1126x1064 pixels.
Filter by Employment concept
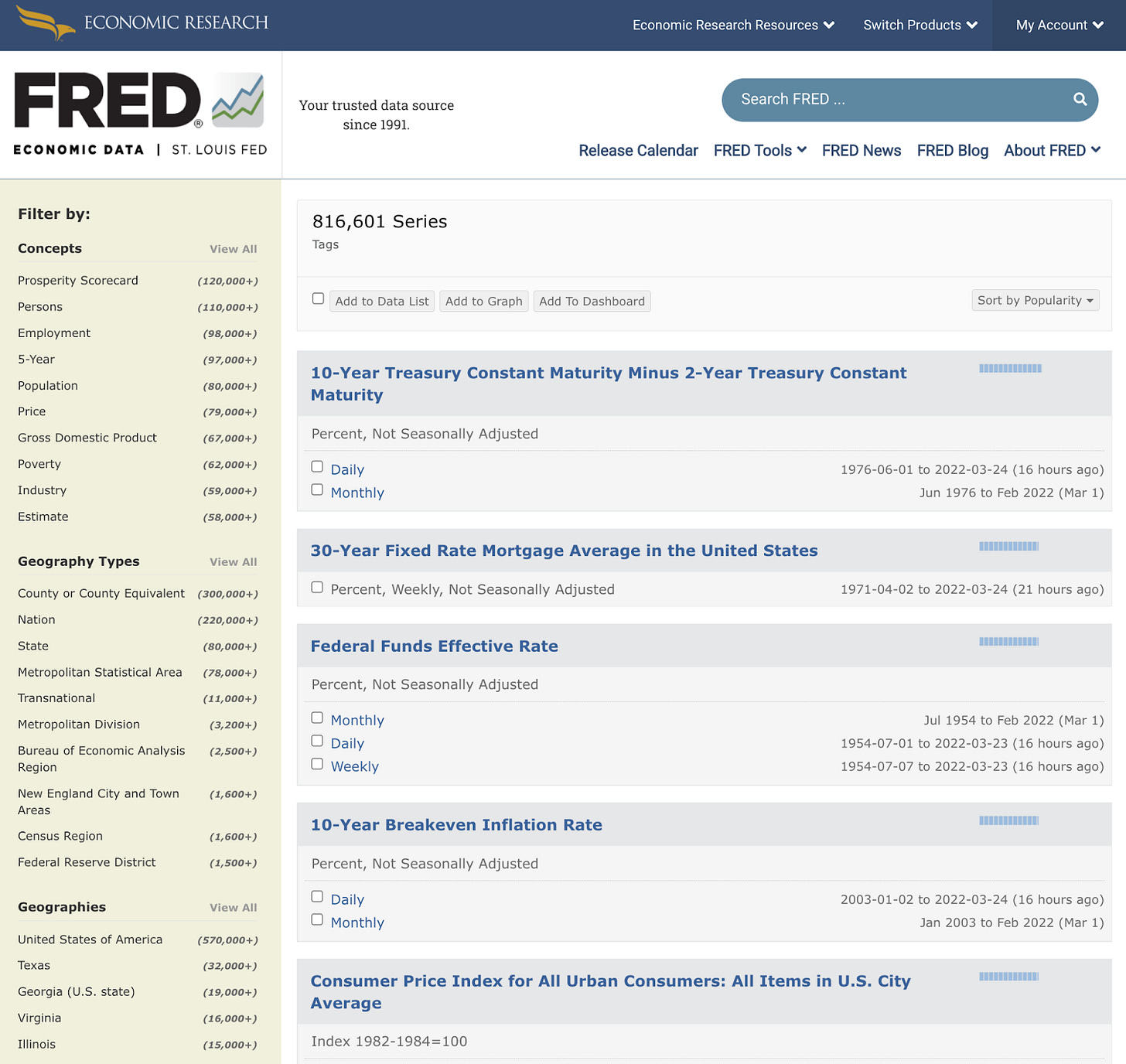[54, 332]
